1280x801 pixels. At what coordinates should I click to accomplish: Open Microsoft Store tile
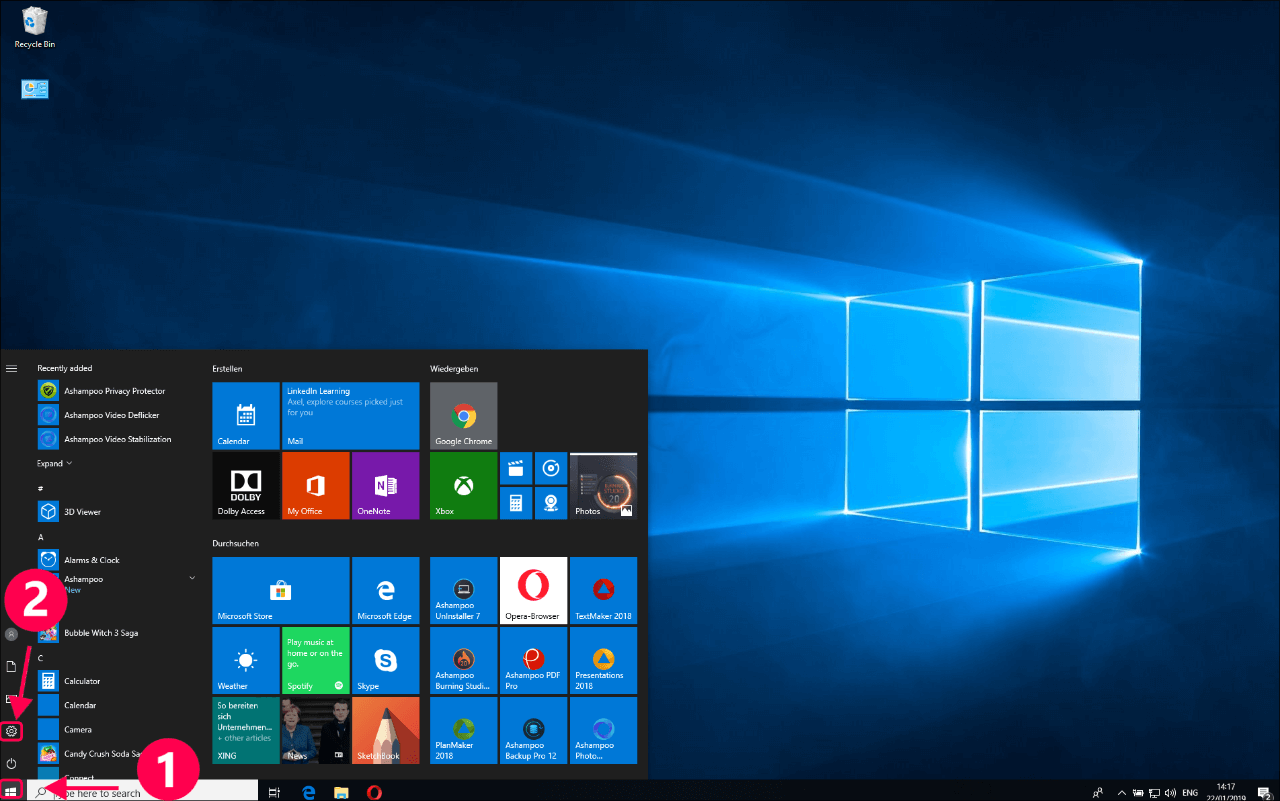[x=281, y=590]
